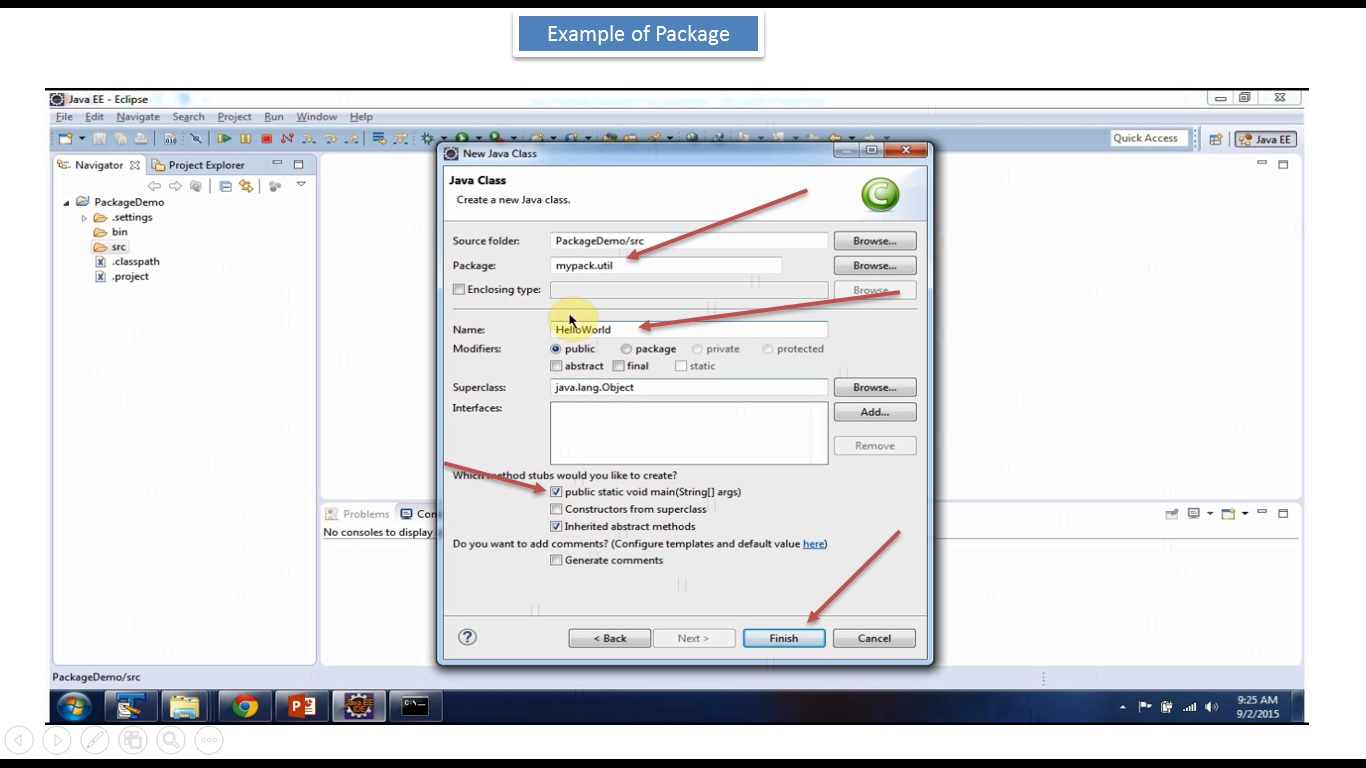
Task: Click the binary 010 toolbar icon
Action: point(170,139)
